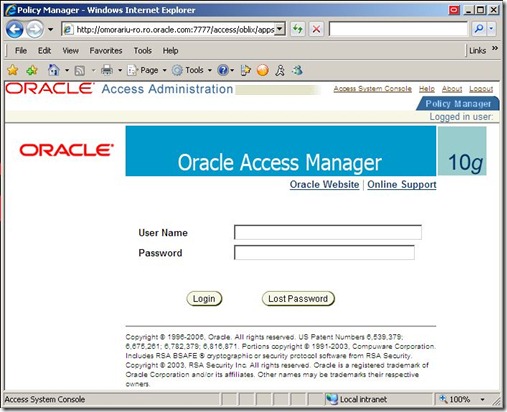This screenshot has height=412, width=507.
Task: Open the feeds dropdown arrow
Action: point(93,70)
